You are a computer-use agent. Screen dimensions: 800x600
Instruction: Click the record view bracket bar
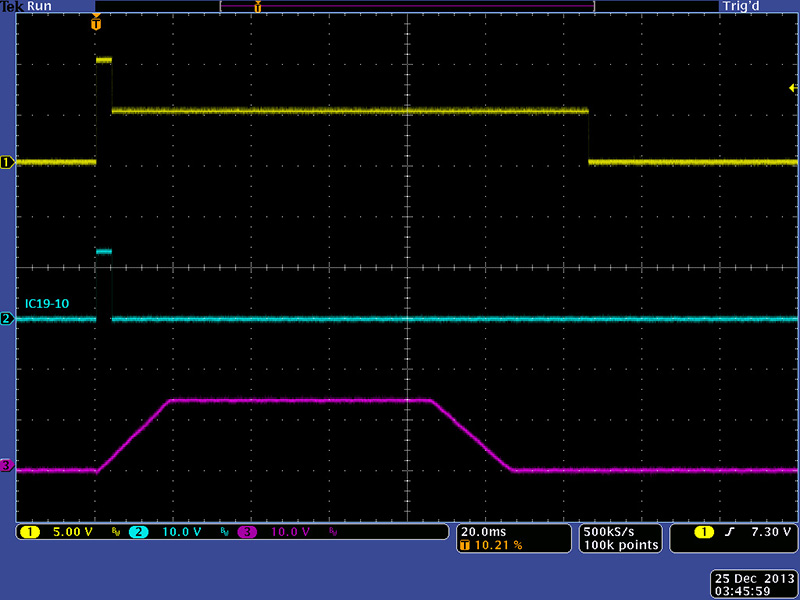coord(407,6)
